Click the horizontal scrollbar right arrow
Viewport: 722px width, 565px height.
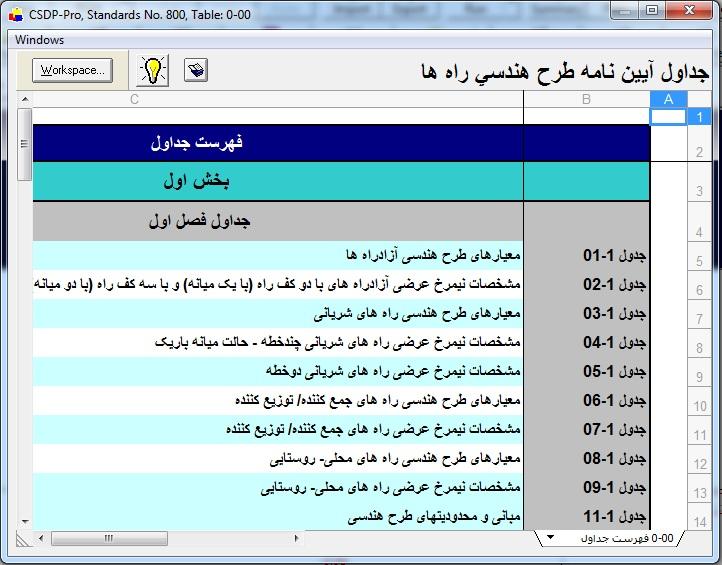(x=296, y=538)
